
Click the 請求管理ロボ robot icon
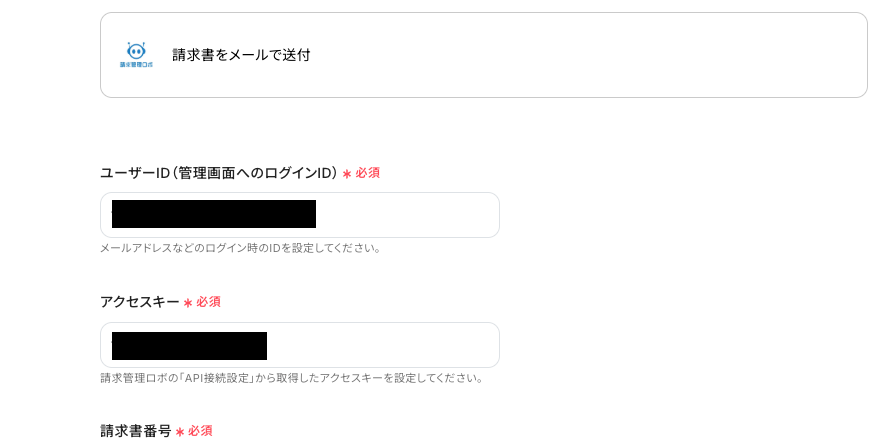[x=136, y=50]
